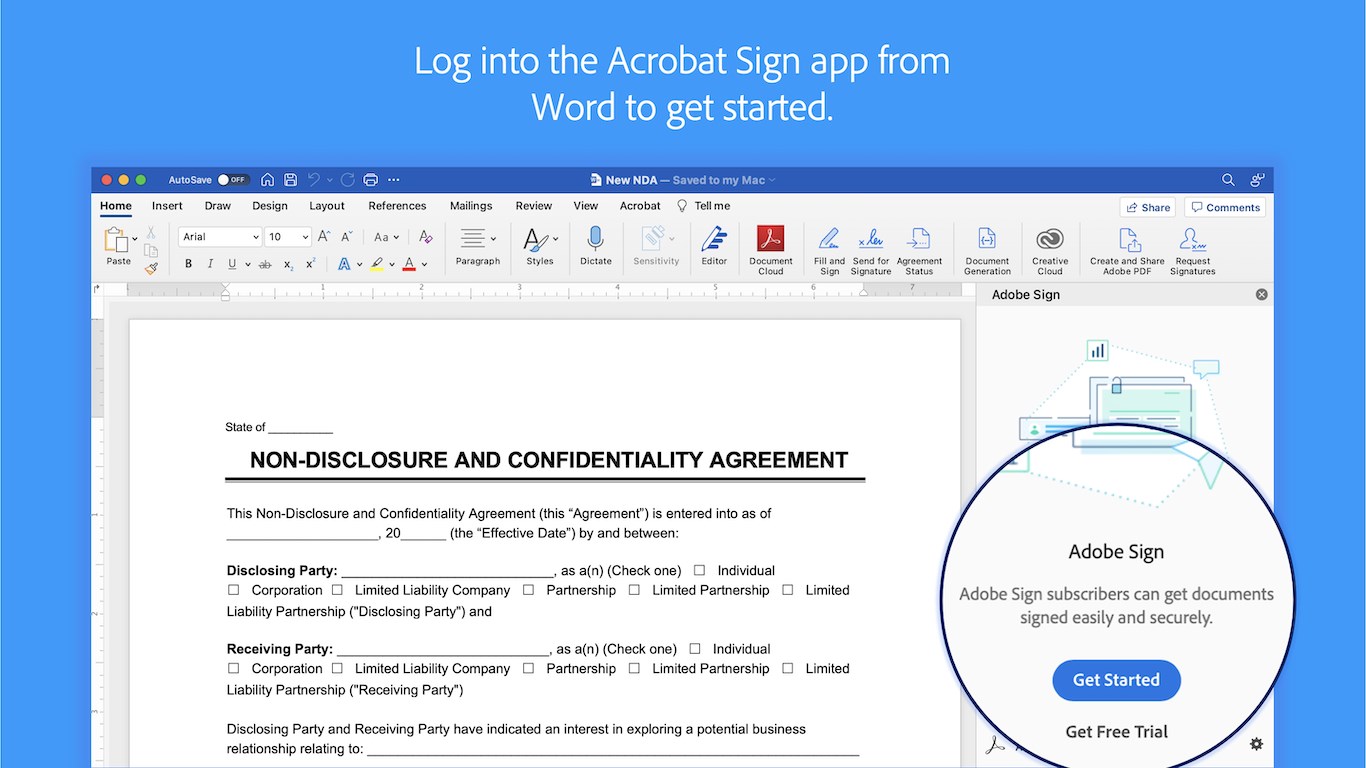The image size is (1366, 768).
Task: Open Document Generation tool
Action: point(987,249)
